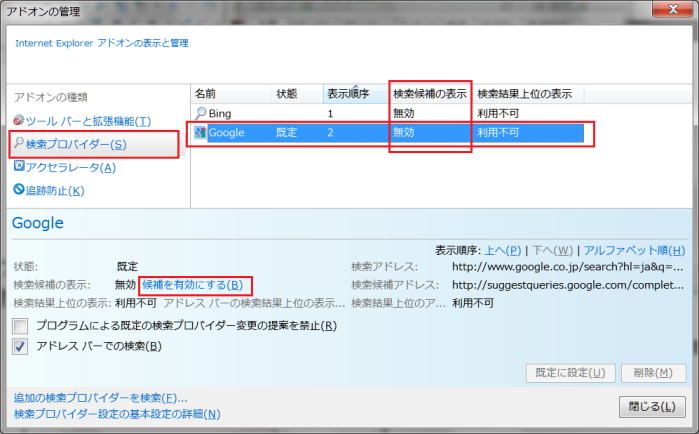Image resolution: width=699 pixels, height=434 pixels.
Task: Select ツール バーと拡張機能(T) category
Action: click(x=88, y=121)
